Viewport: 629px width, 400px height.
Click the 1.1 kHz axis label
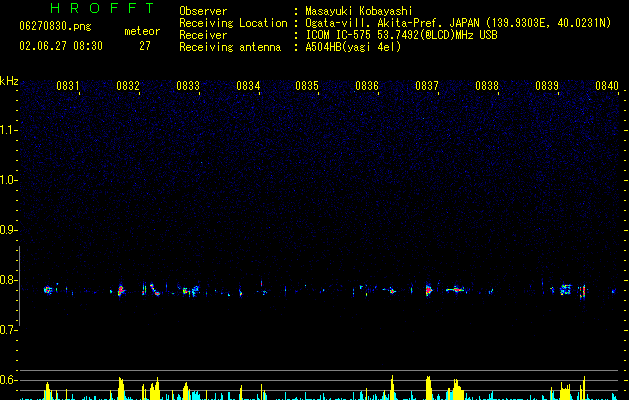(8, 130)
